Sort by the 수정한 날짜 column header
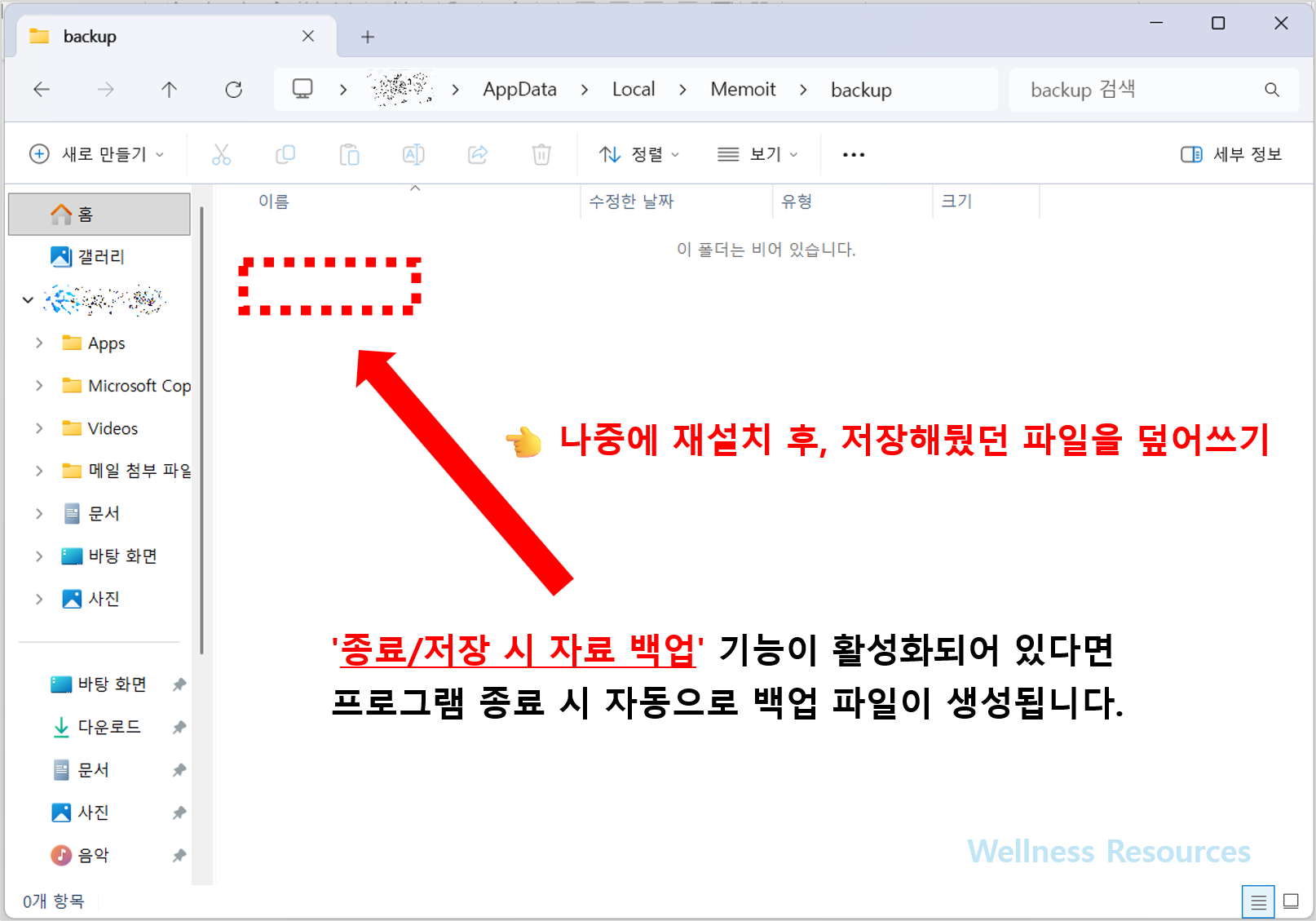This screenshot has width=1316, height=921. point(632,201)
